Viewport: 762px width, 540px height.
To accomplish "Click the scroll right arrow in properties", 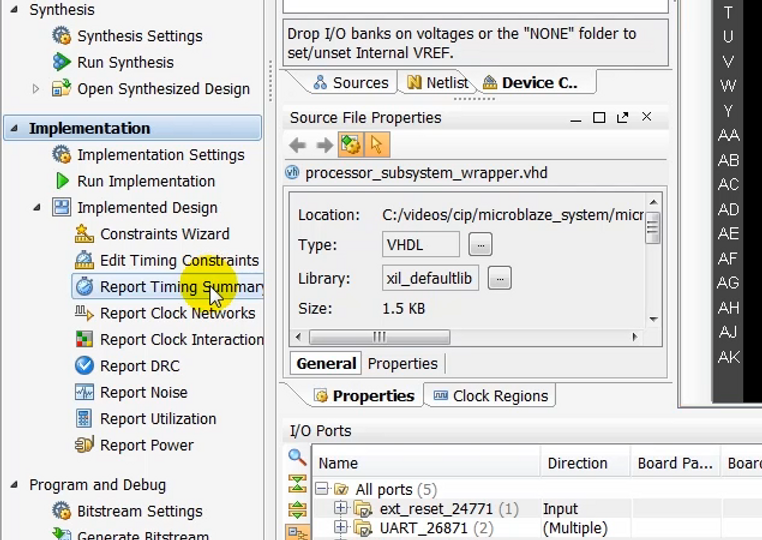I will [x=634, y=337].
